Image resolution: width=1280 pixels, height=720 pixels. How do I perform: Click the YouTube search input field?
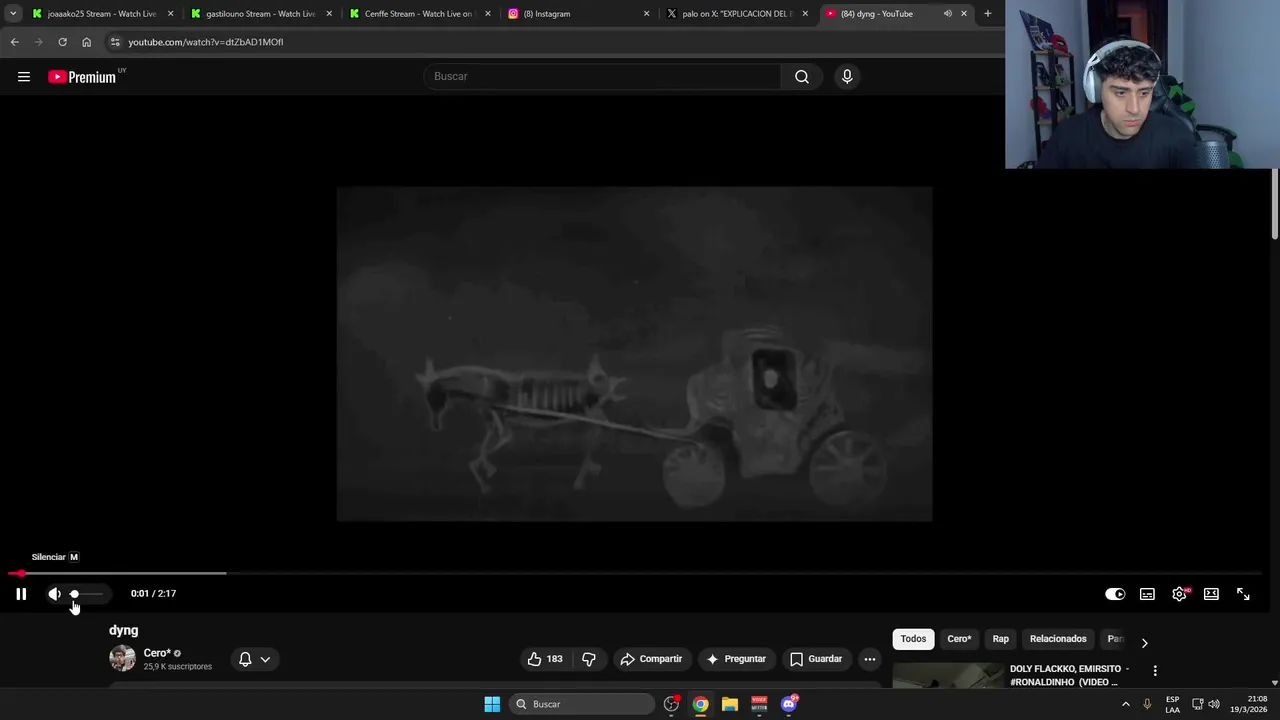603,76
